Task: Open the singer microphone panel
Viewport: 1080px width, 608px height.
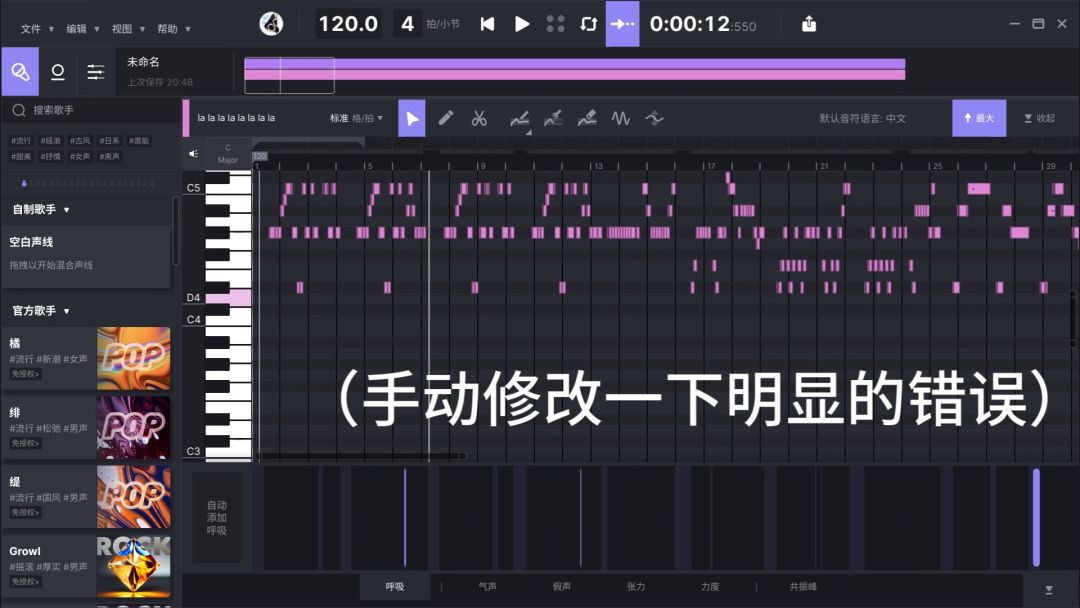Action: pos(19,72)
